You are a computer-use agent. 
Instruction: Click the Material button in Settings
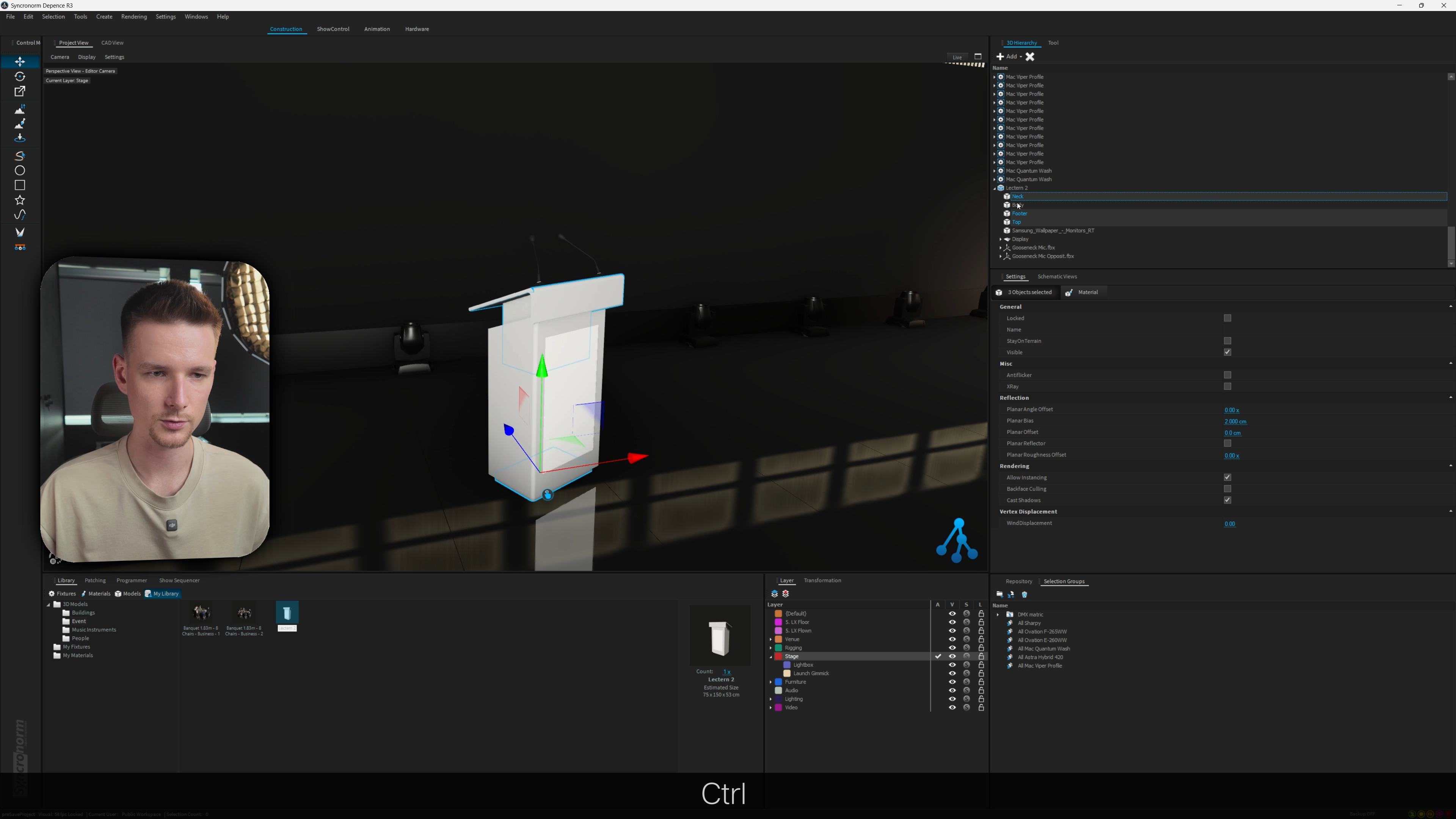tap(1082, 292)
